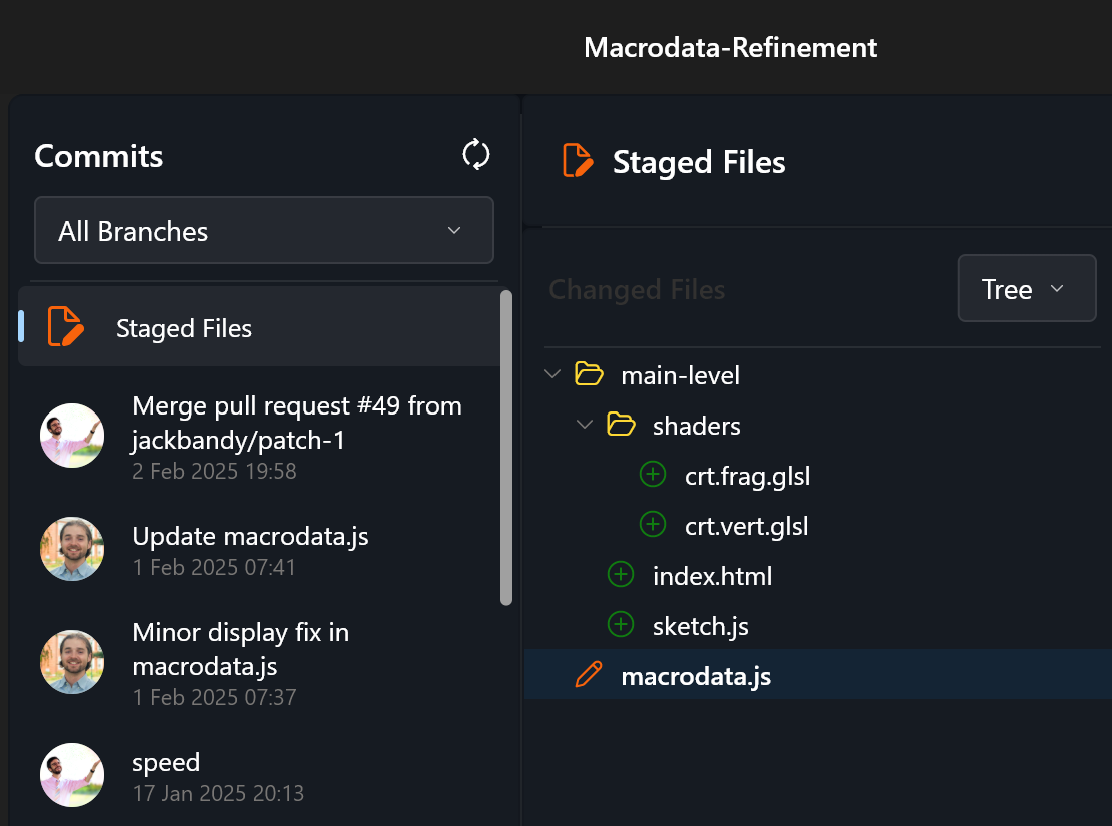Collapse the shaders folder
Screen dimensions: 1112x826
[585, 424]
